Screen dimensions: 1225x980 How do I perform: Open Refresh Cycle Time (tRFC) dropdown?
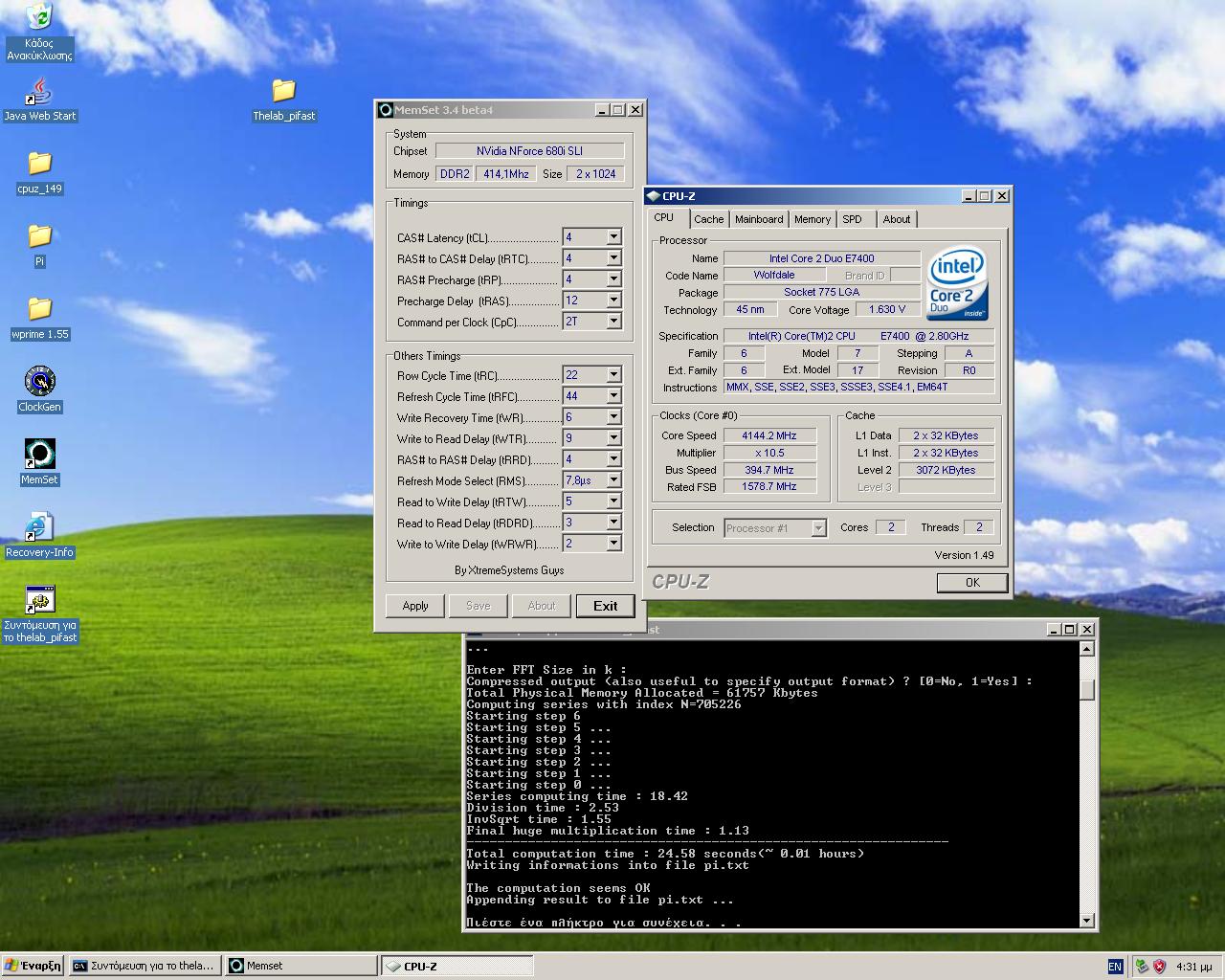coord(613,396)
